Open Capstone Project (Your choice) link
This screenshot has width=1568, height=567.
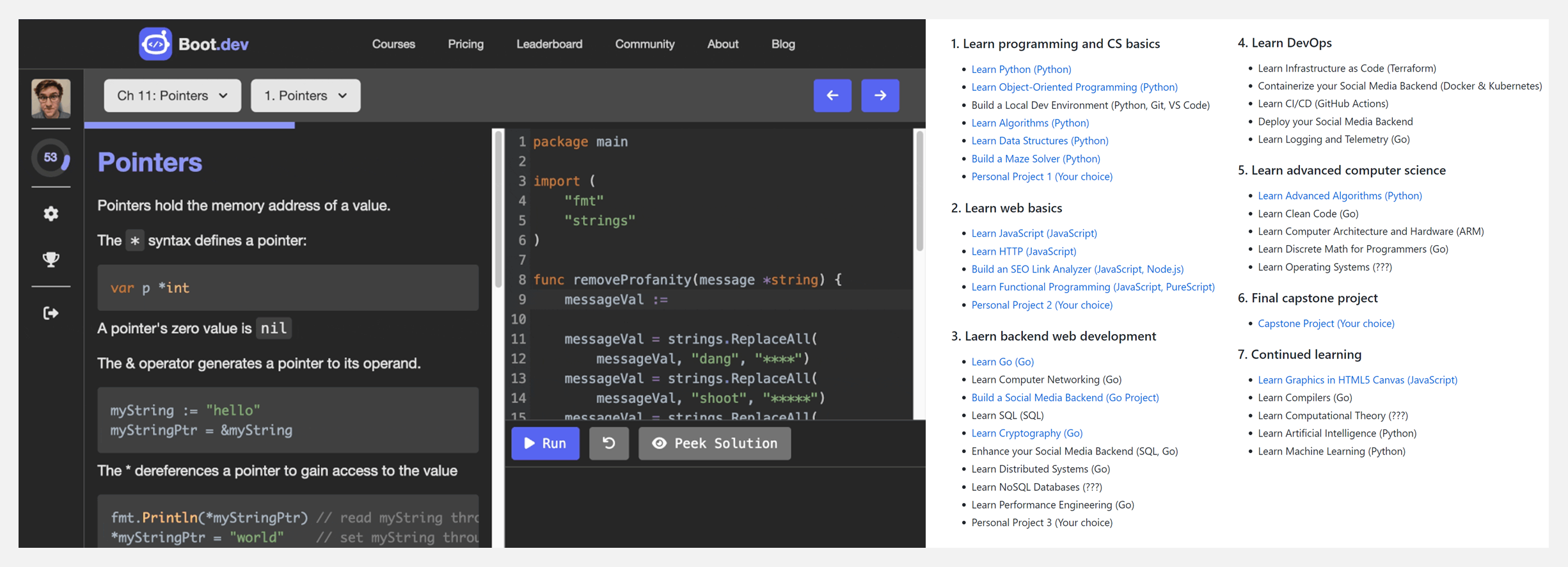(x=1326, y=324)
